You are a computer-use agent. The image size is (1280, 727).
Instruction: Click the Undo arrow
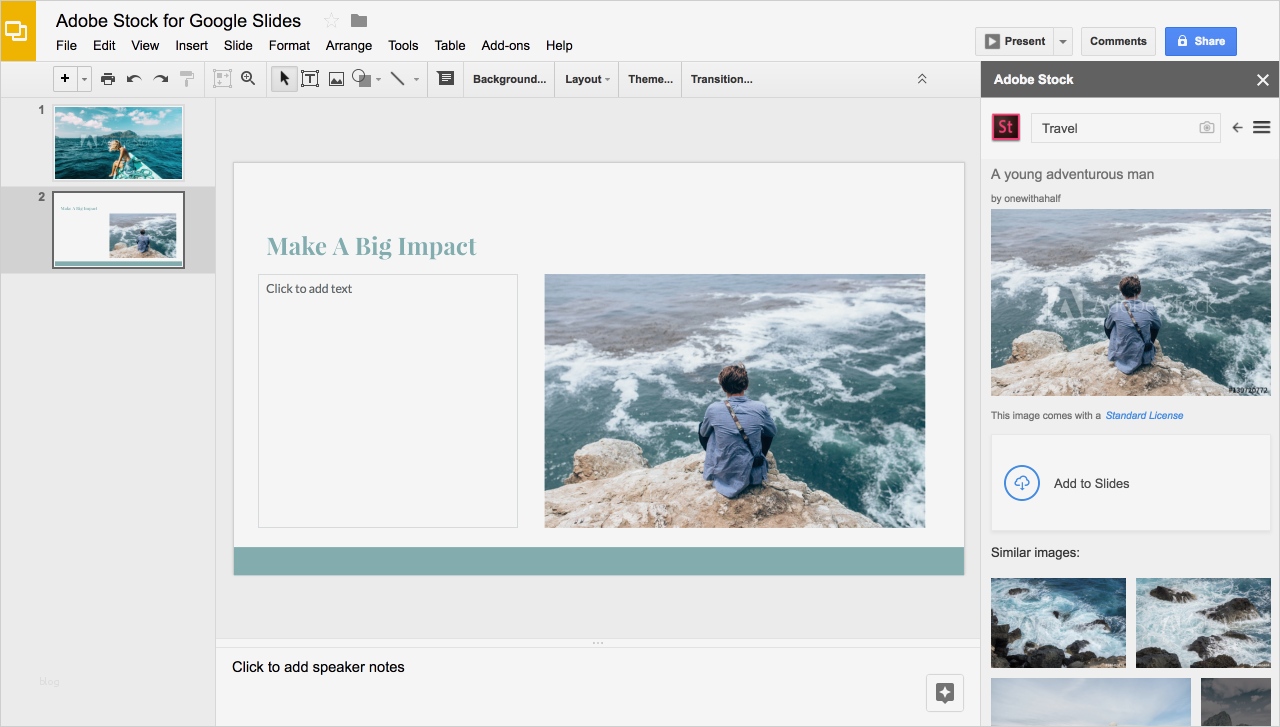(134, 79)
